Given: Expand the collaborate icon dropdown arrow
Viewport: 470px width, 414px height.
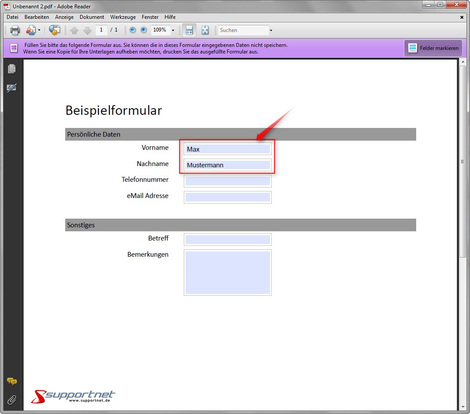Looking at the screenshot, I should (39, 30).
